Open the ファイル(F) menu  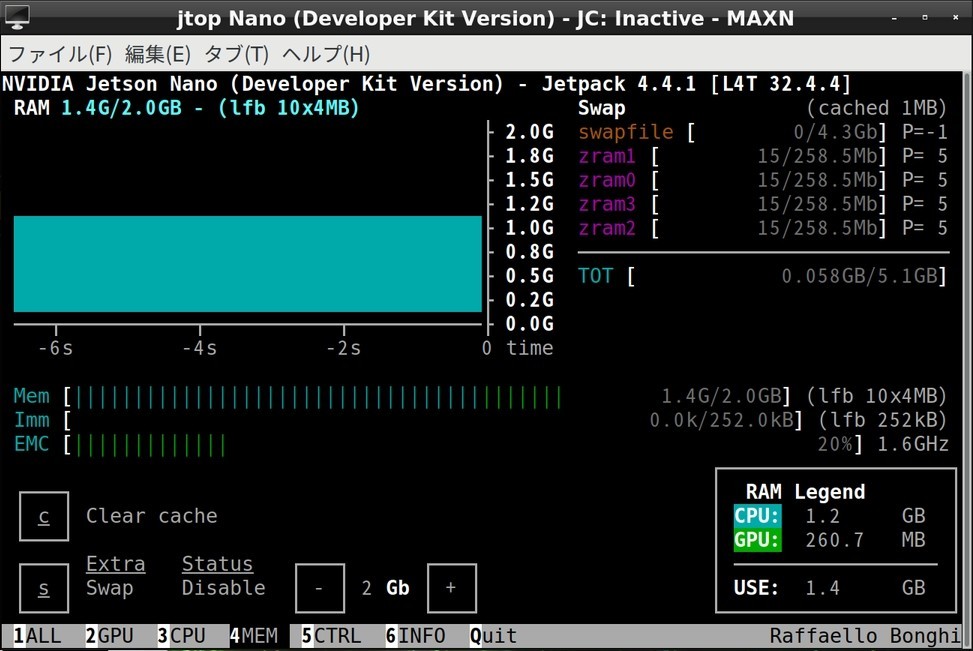tap(60, 55)
